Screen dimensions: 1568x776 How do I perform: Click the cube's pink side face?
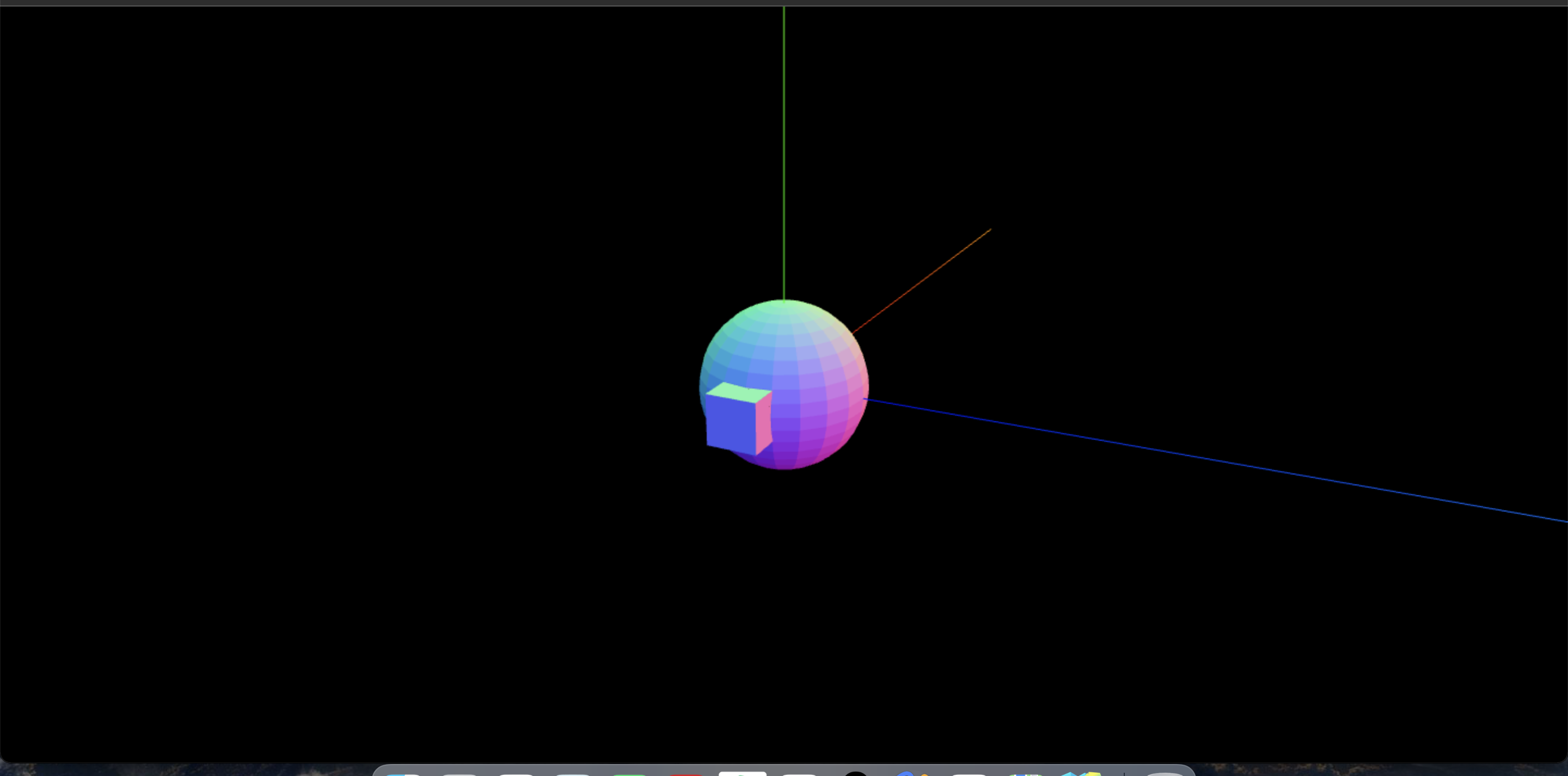[763, 423]
